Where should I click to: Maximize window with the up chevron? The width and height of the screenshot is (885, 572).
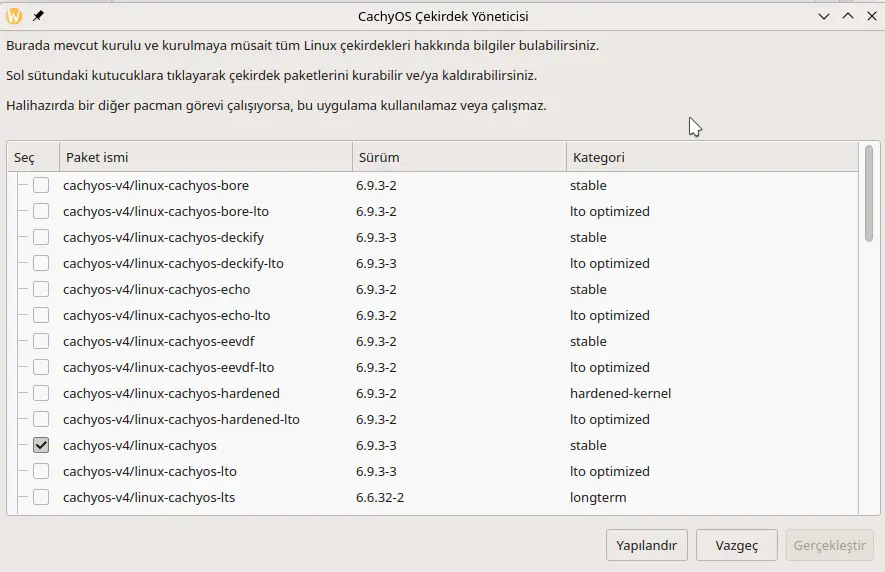(x=848, y=16)
